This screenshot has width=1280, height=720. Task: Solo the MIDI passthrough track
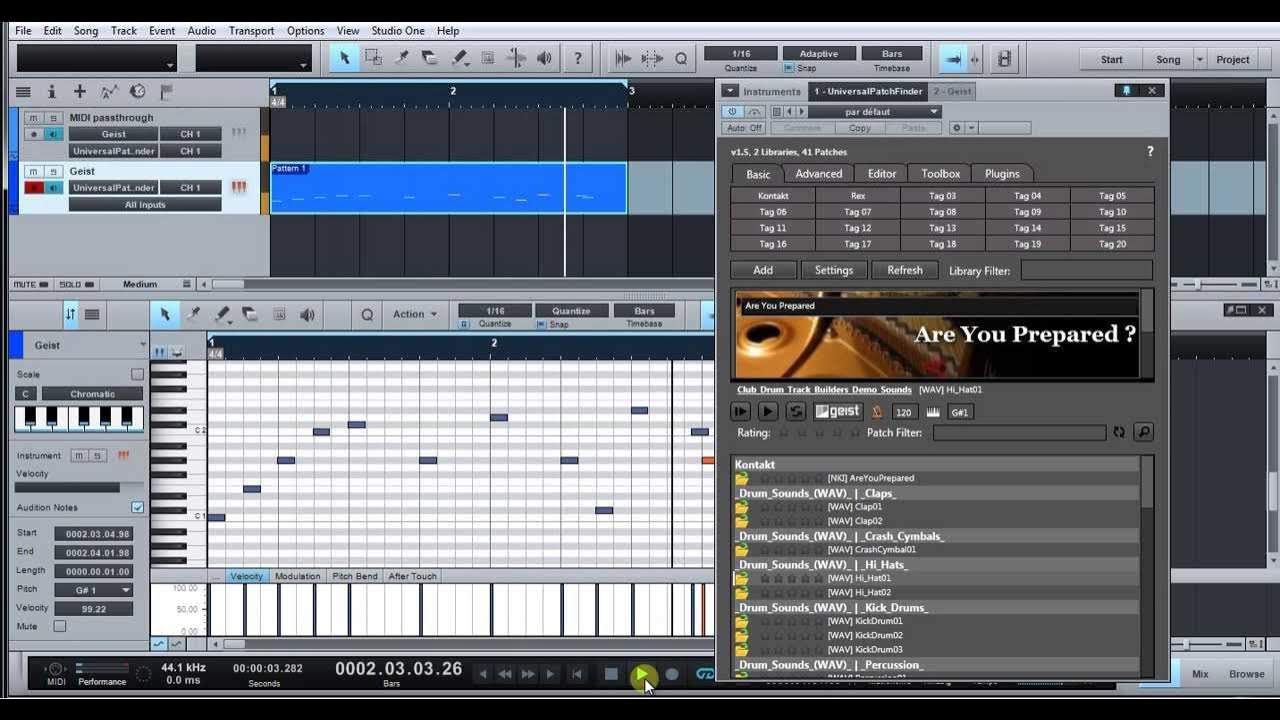[x=53, y=117]
